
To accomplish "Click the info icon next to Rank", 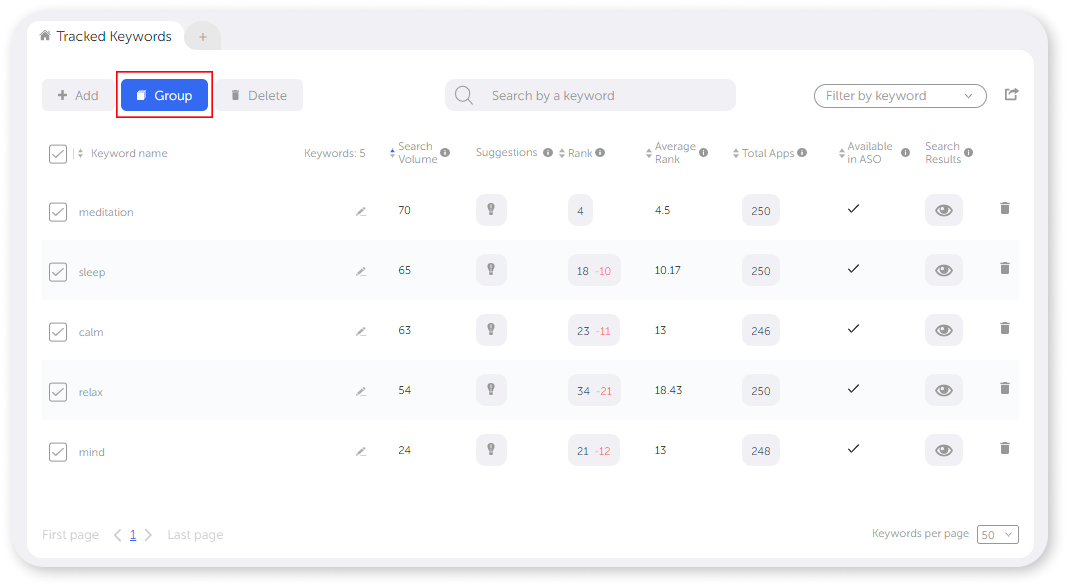I will 600,153.
